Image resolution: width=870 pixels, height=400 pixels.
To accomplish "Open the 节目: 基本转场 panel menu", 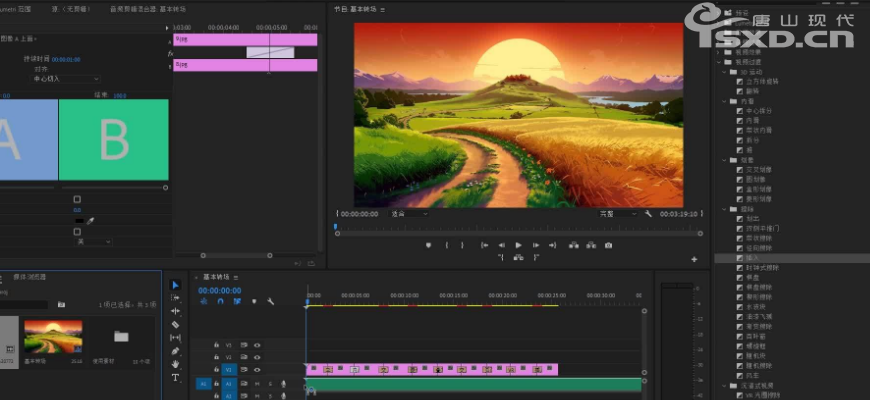I will tap(383, 9).
